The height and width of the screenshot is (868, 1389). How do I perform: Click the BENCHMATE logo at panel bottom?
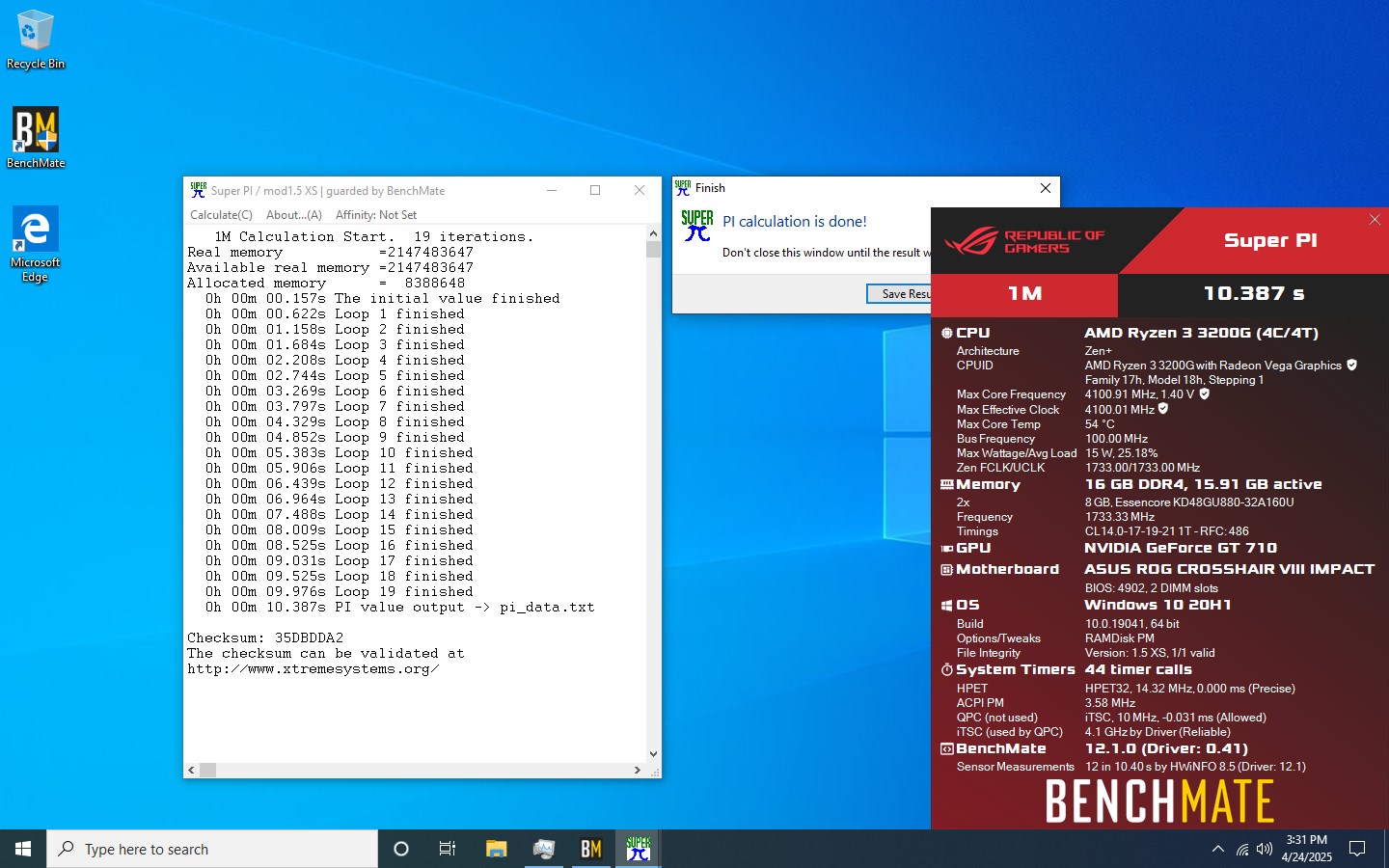tap(1159, 800)
